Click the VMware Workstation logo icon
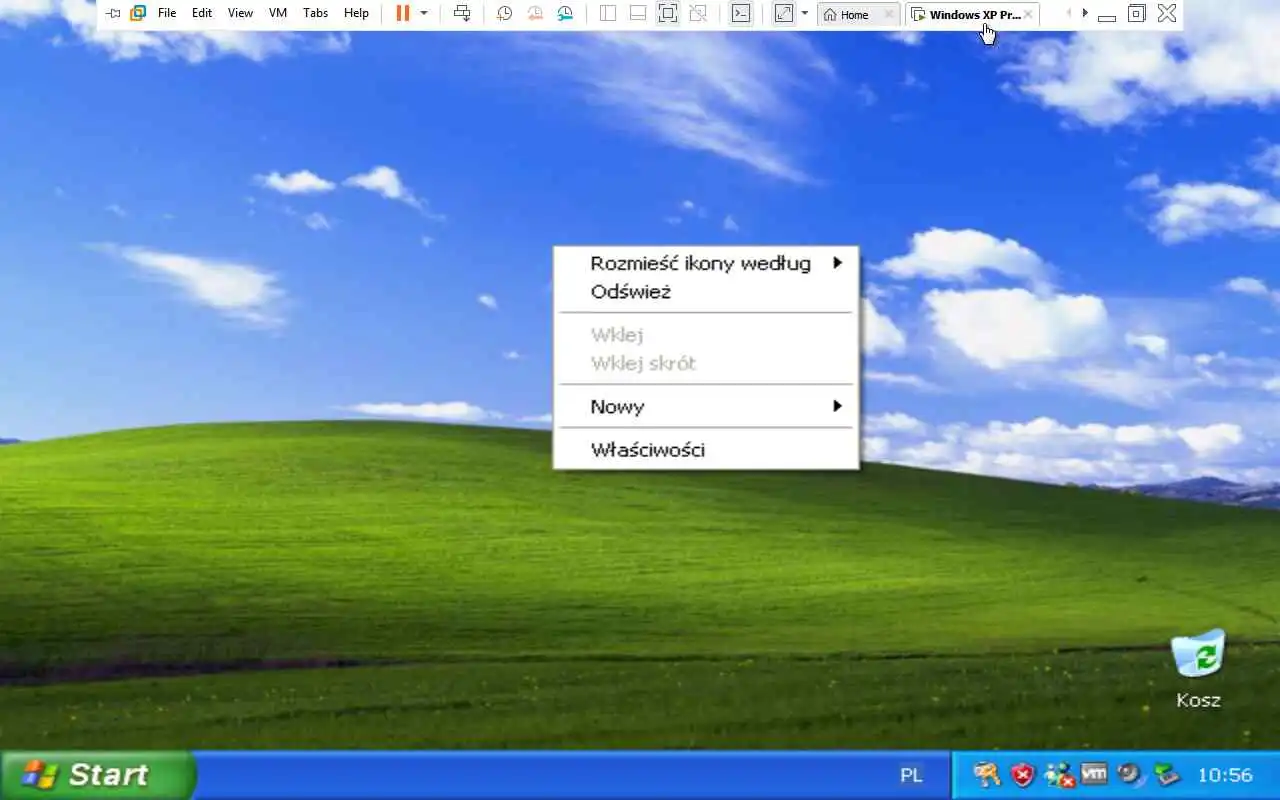1280x800 pixels. pyautogui.click(x=138, y=14)
